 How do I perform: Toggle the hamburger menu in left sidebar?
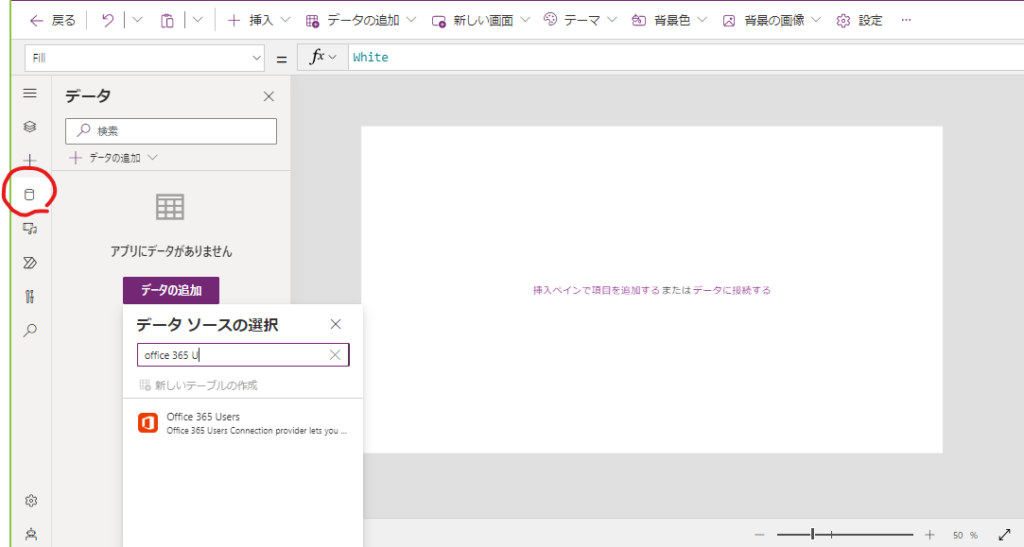point(30,93)
